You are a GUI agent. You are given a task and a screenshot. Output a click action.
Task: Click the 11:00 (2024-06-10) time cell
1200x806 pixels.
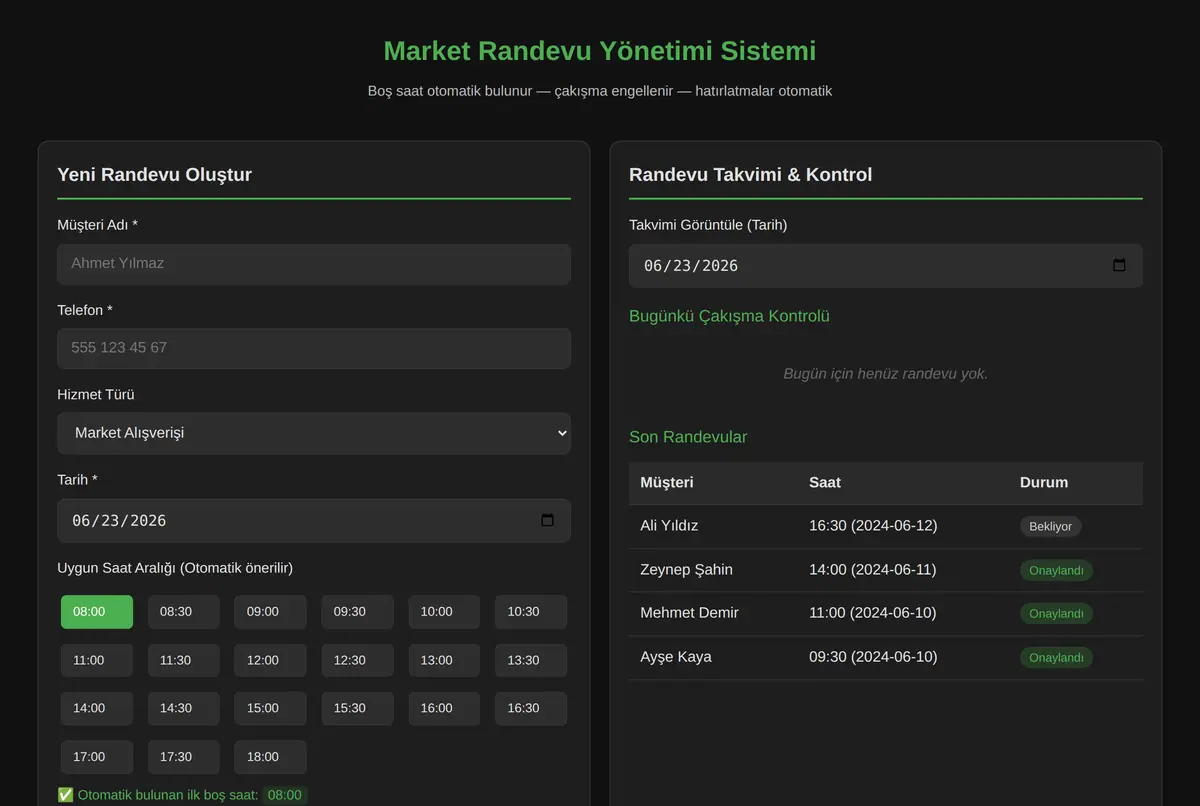(872, 613)
